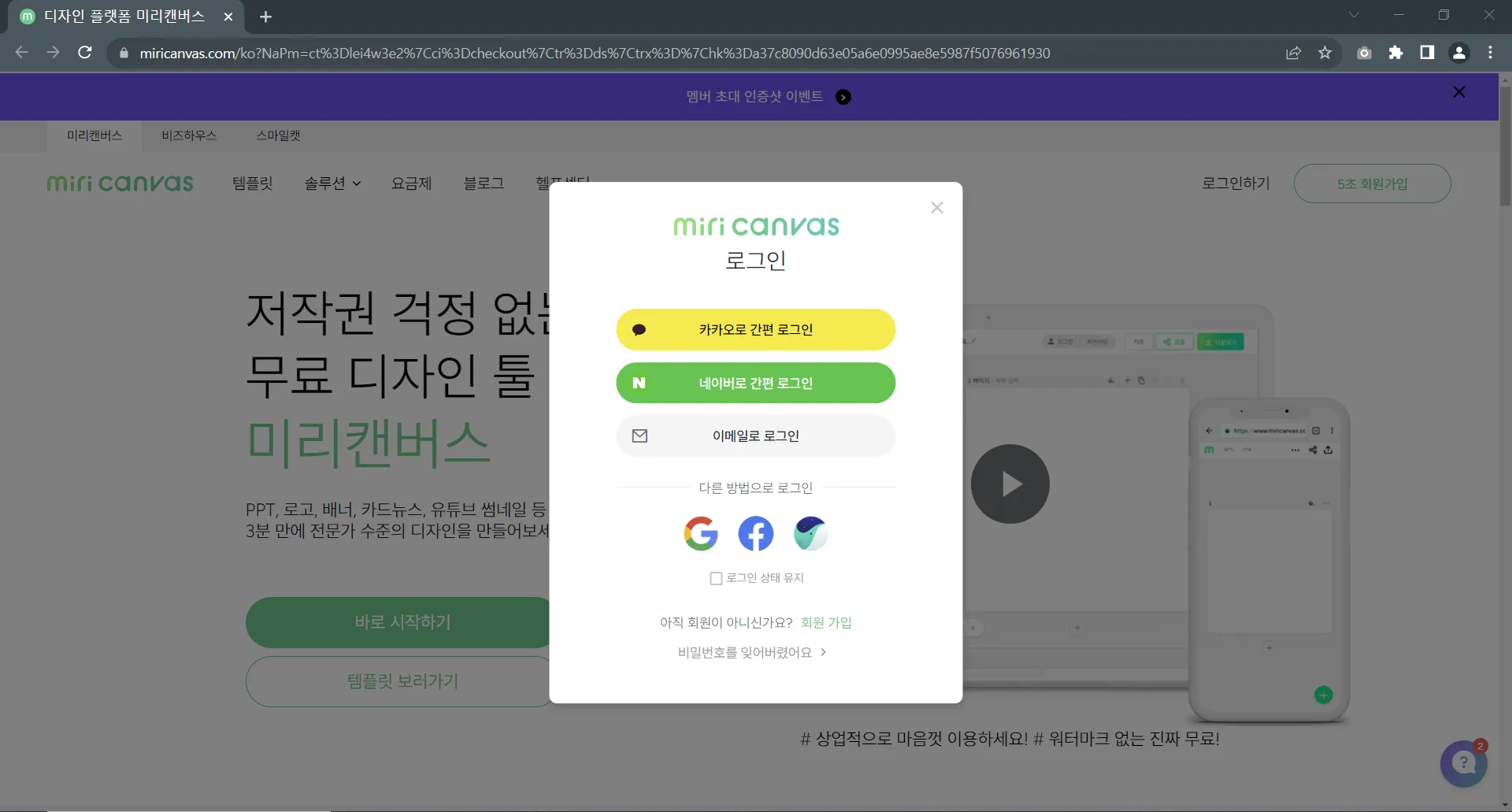Open the Chrome three-dot menu

pyautogui.click(x=1490, y=53)
